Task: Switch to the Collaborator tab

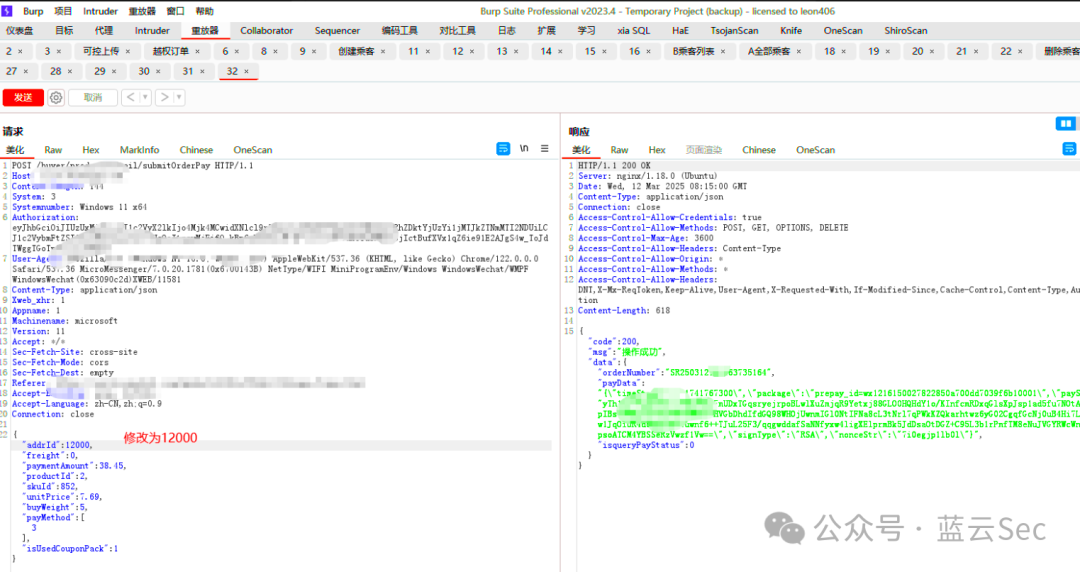Action: [267, 30]
